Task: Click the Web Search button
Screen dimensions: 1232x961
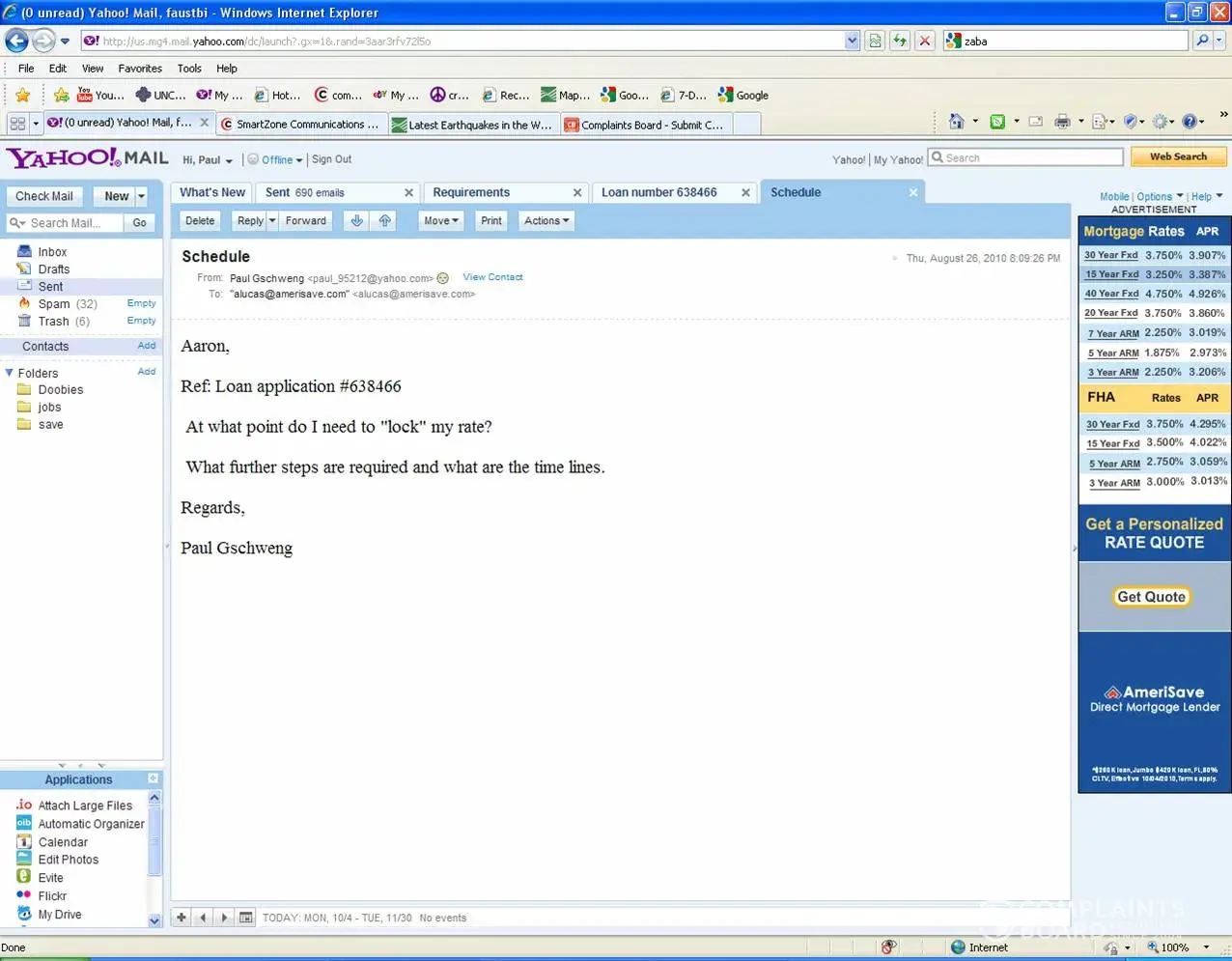Action: 1178,156
